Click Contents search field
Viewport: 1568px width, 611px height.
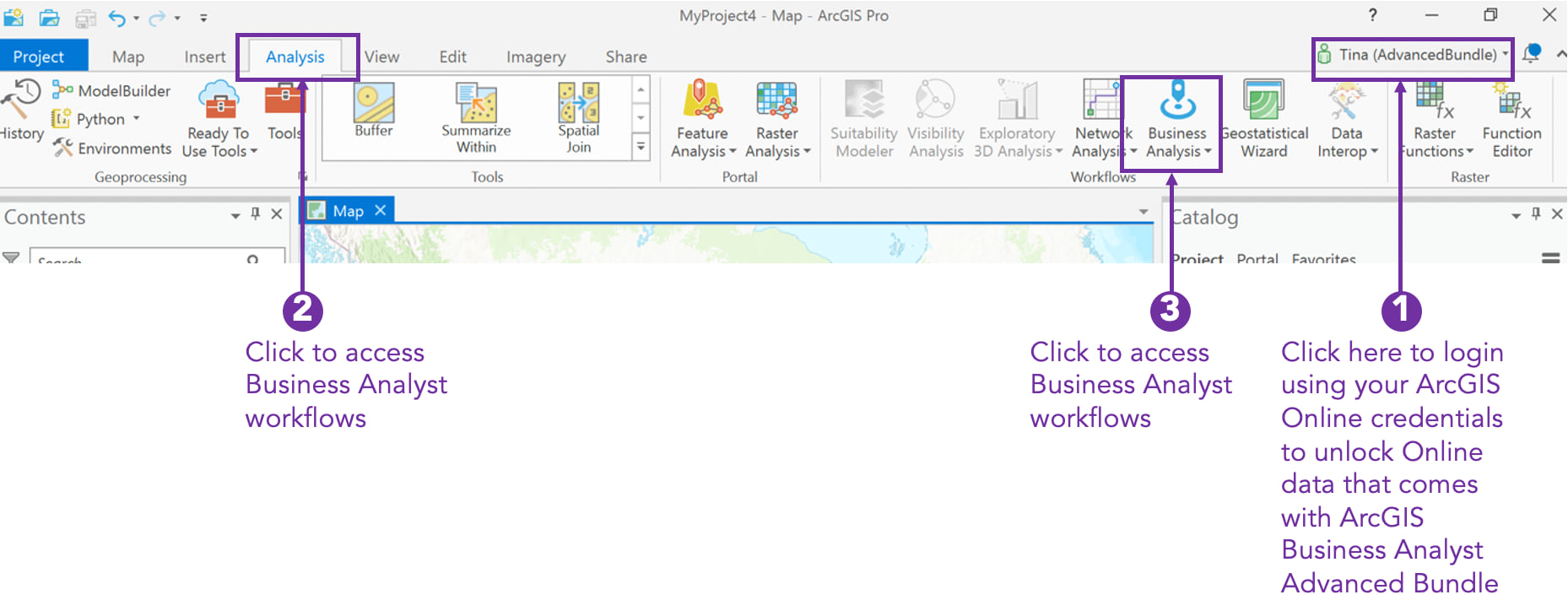pos(157,255)
